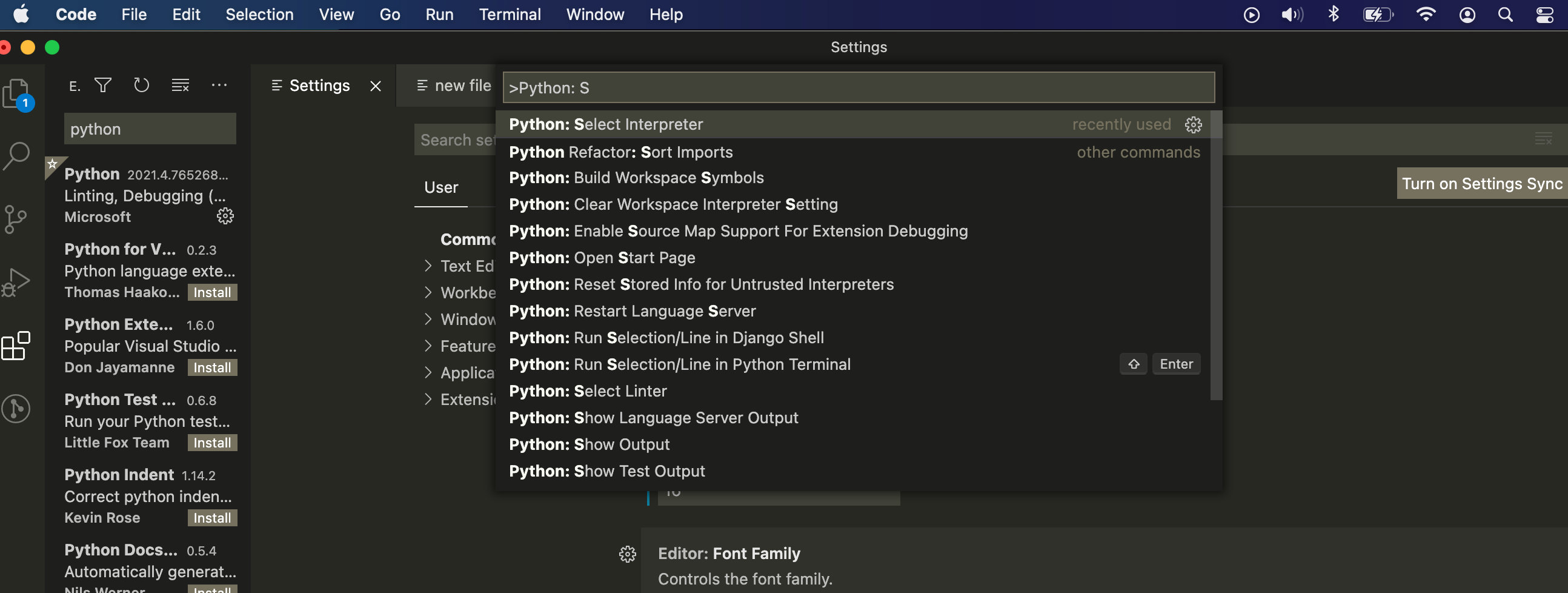Open the Terminal menu
The width and height of the screenshot is (1568, 593).
(x=510, y=15)
